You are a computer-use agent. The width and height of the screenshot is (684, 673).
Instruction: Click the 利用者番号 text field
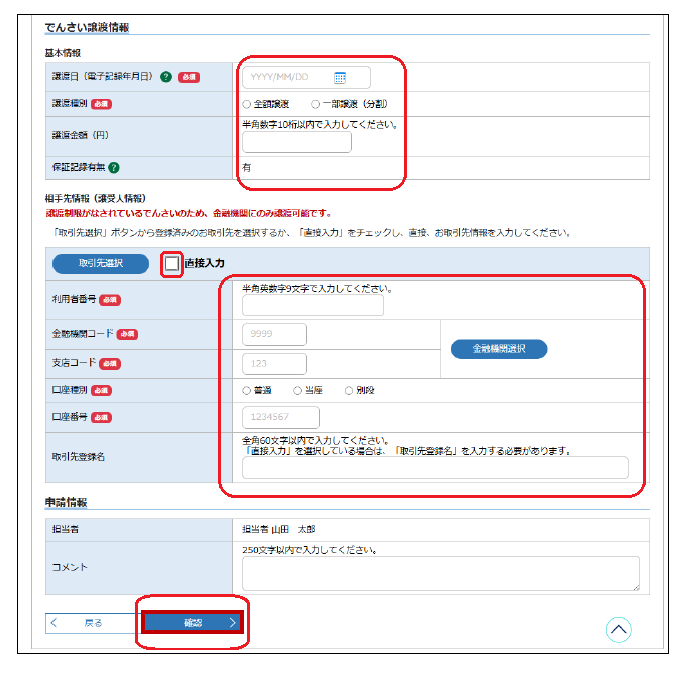312,306
